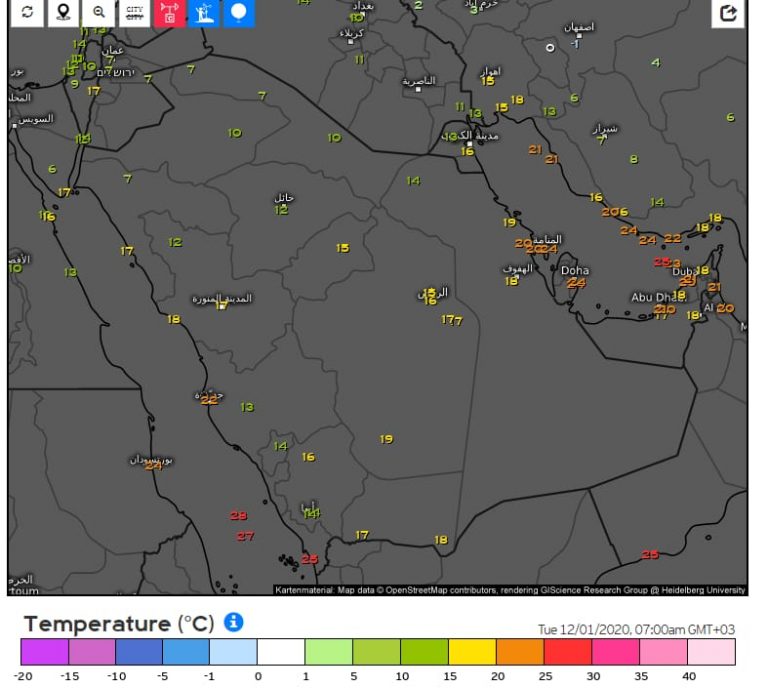This screenshot has height=688, width=768.
Task: Click the zoom out magnifier icon
Action: [x=99, y=12]
